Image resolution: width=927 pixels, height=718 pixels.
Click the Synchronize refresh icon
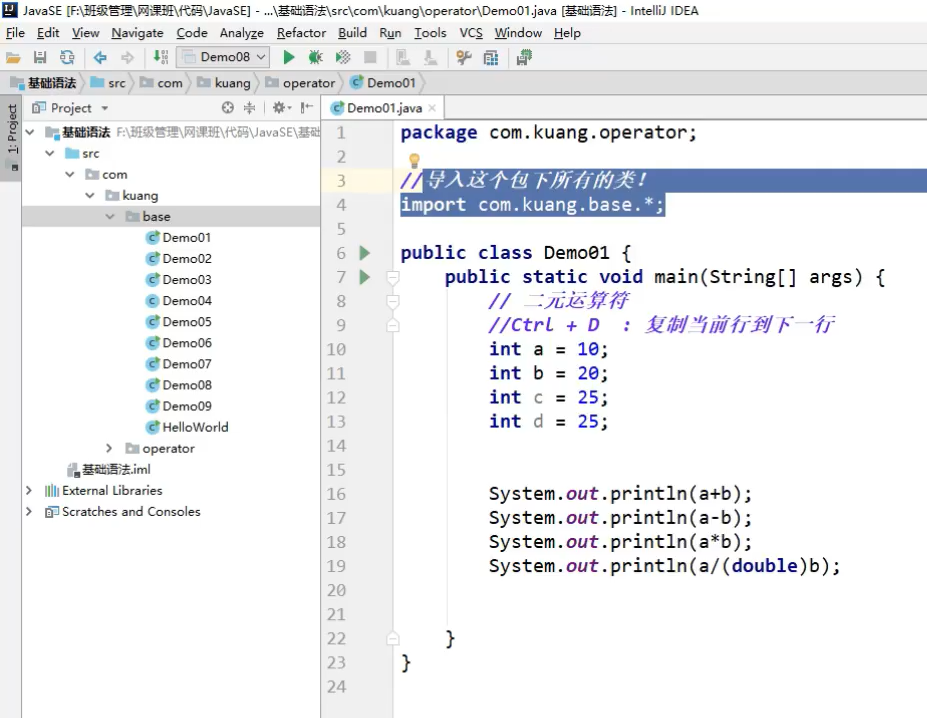pyautogui.click(x=66, y=58)
